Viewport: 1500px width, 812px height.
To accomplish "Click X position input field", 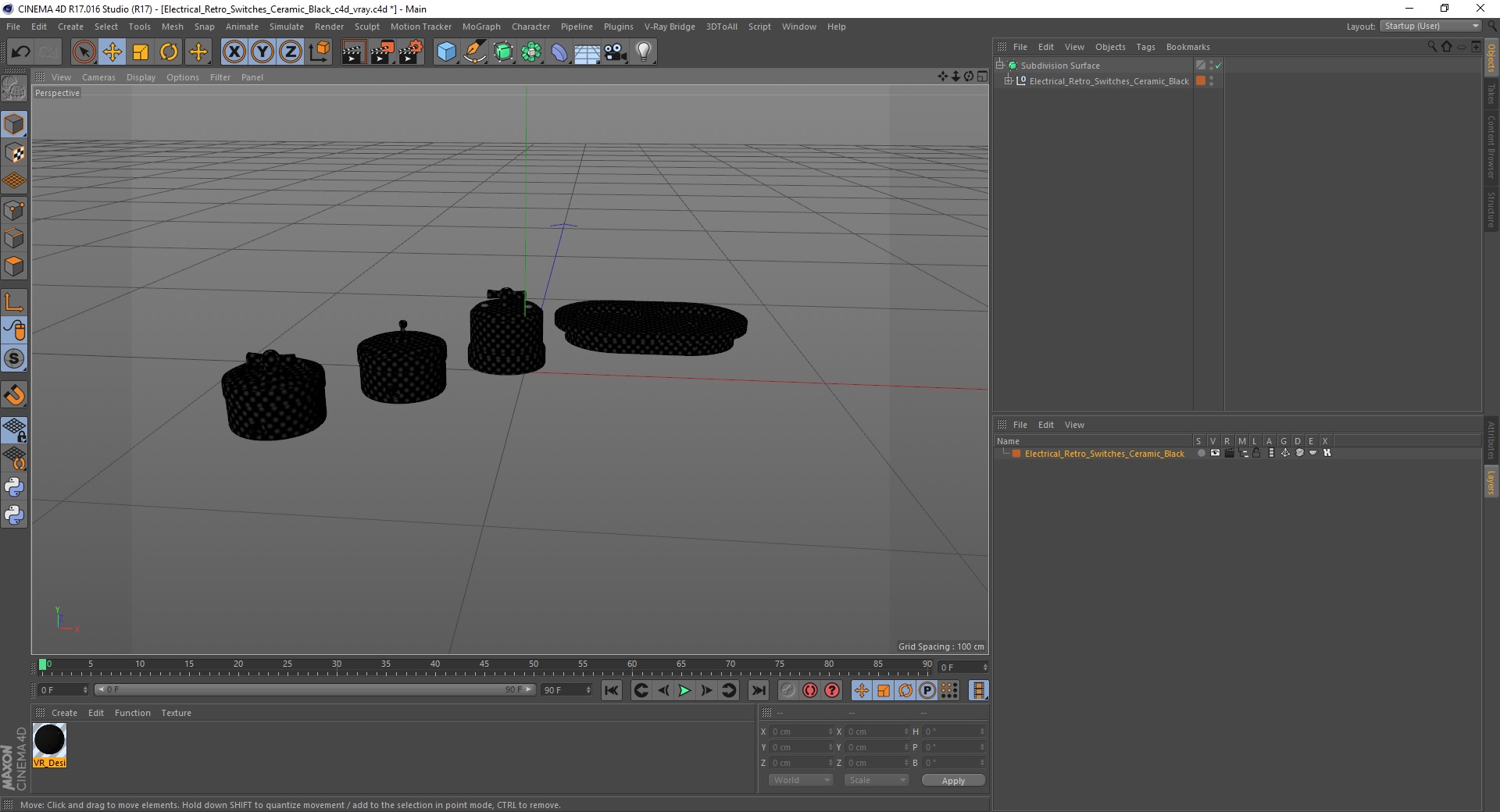I will point(801,732).
